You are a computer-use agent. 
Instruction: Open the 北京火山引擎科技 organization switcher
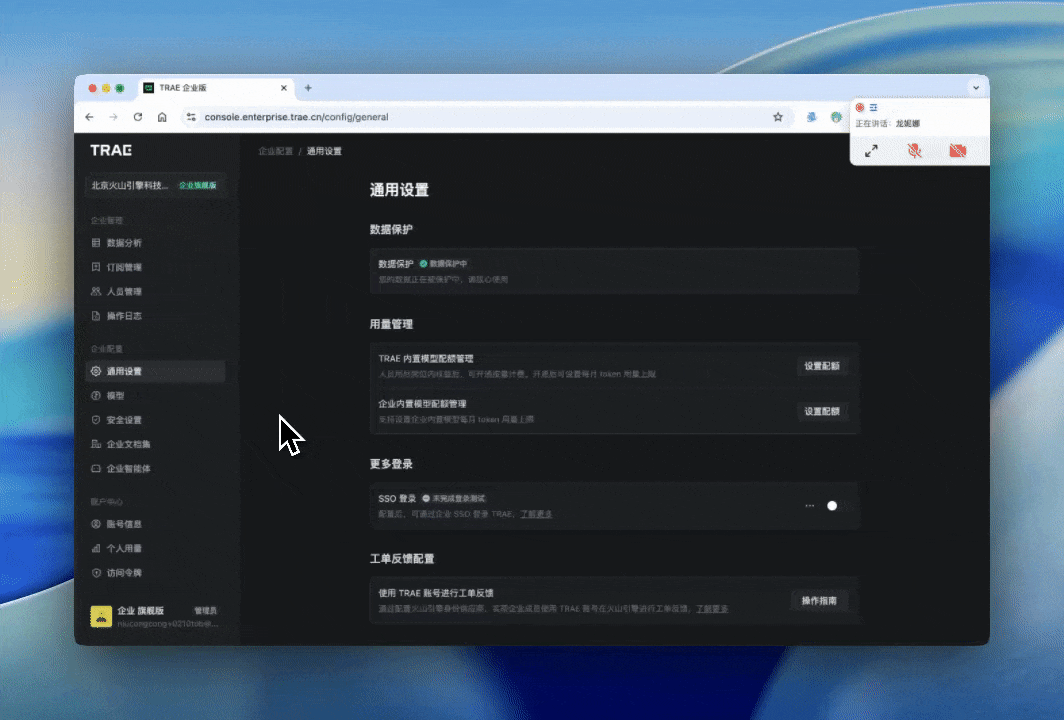pos(155,185)
